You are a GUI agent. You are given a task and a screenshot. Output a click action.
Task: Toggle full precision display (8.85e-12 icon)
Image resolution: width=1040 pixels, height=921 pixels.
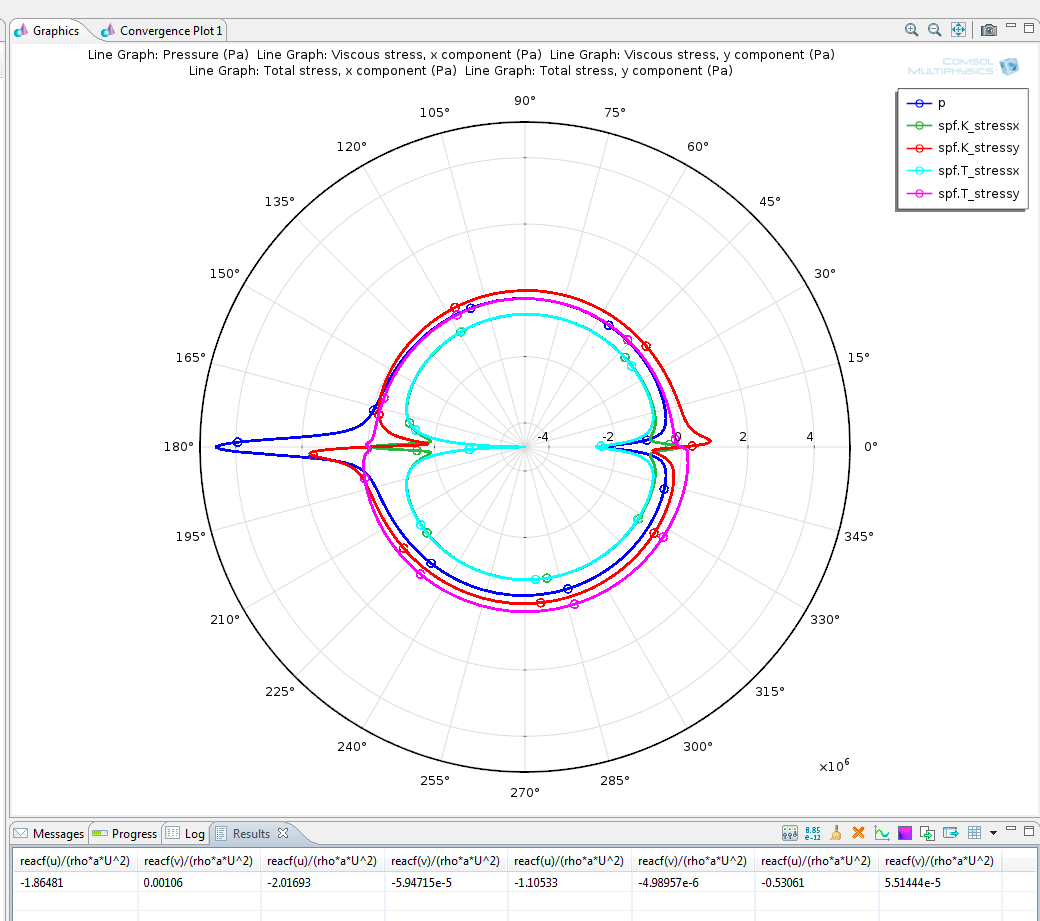pos(813,832)
